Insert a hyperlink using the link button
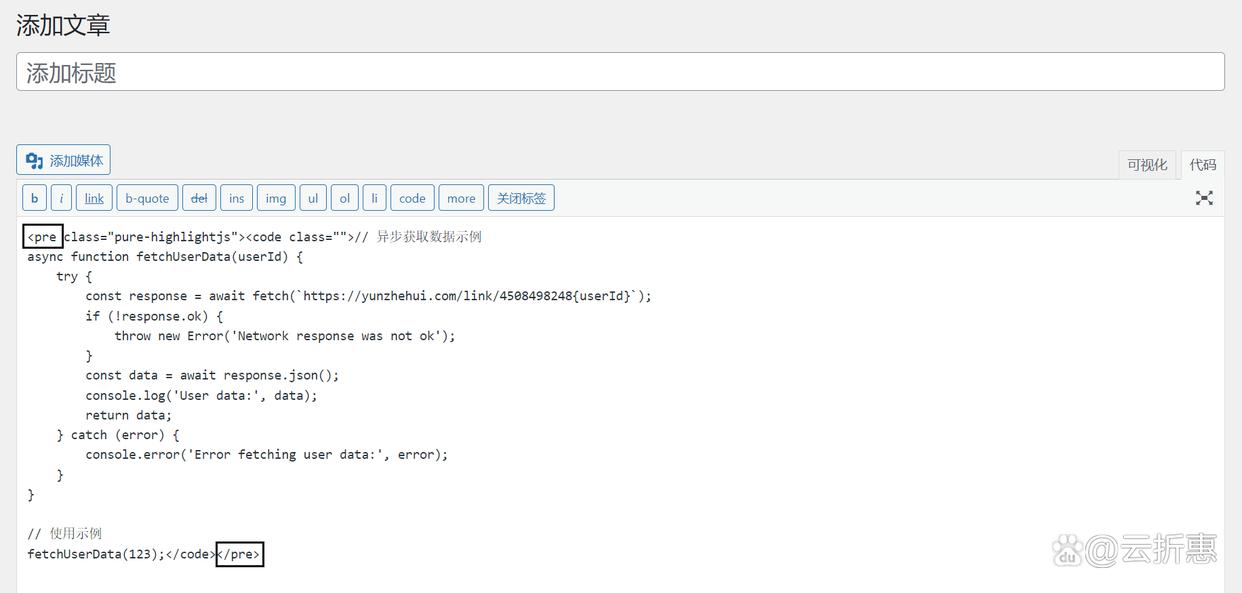Screen dimensions: 1242x593 93,197
